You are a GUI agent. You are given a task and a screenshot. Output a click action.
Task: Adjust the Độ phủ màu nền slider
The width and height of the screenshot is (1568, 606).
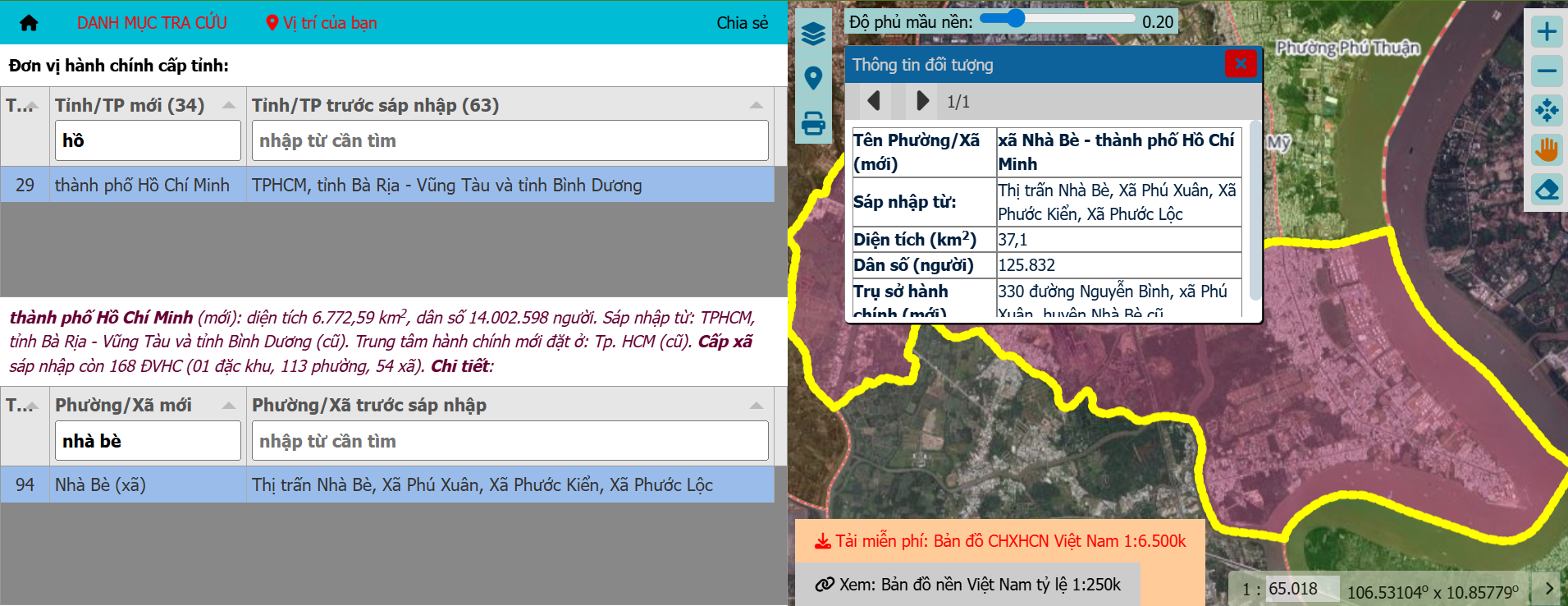1016,19
